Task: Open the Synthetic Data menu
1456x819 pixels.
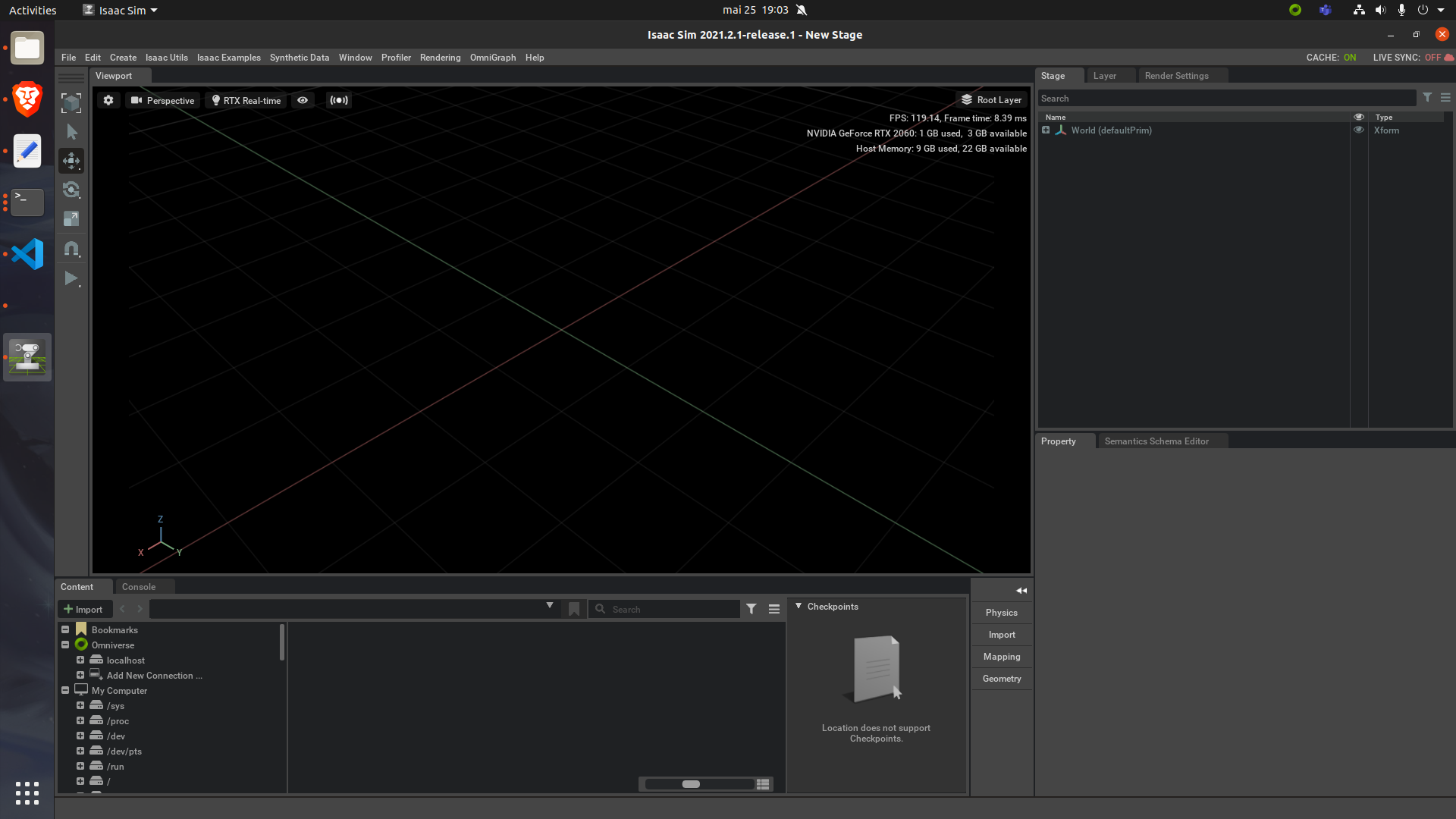Action: tap(300, 58)
